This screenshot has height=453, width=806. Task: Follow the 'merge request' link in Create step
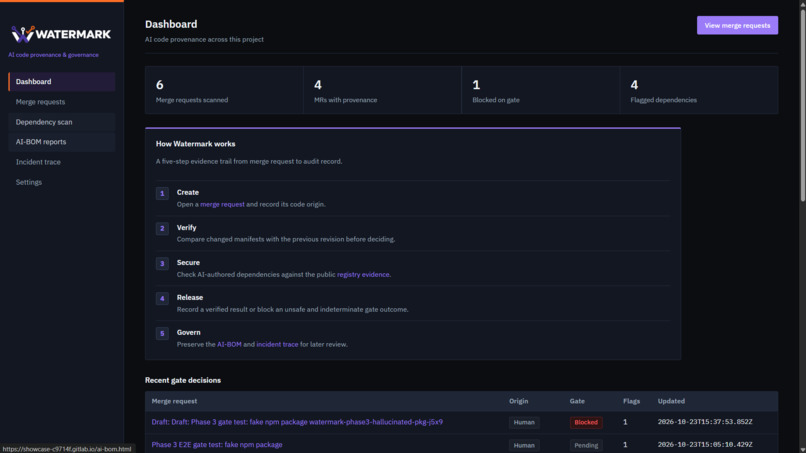tap(222, 204)
